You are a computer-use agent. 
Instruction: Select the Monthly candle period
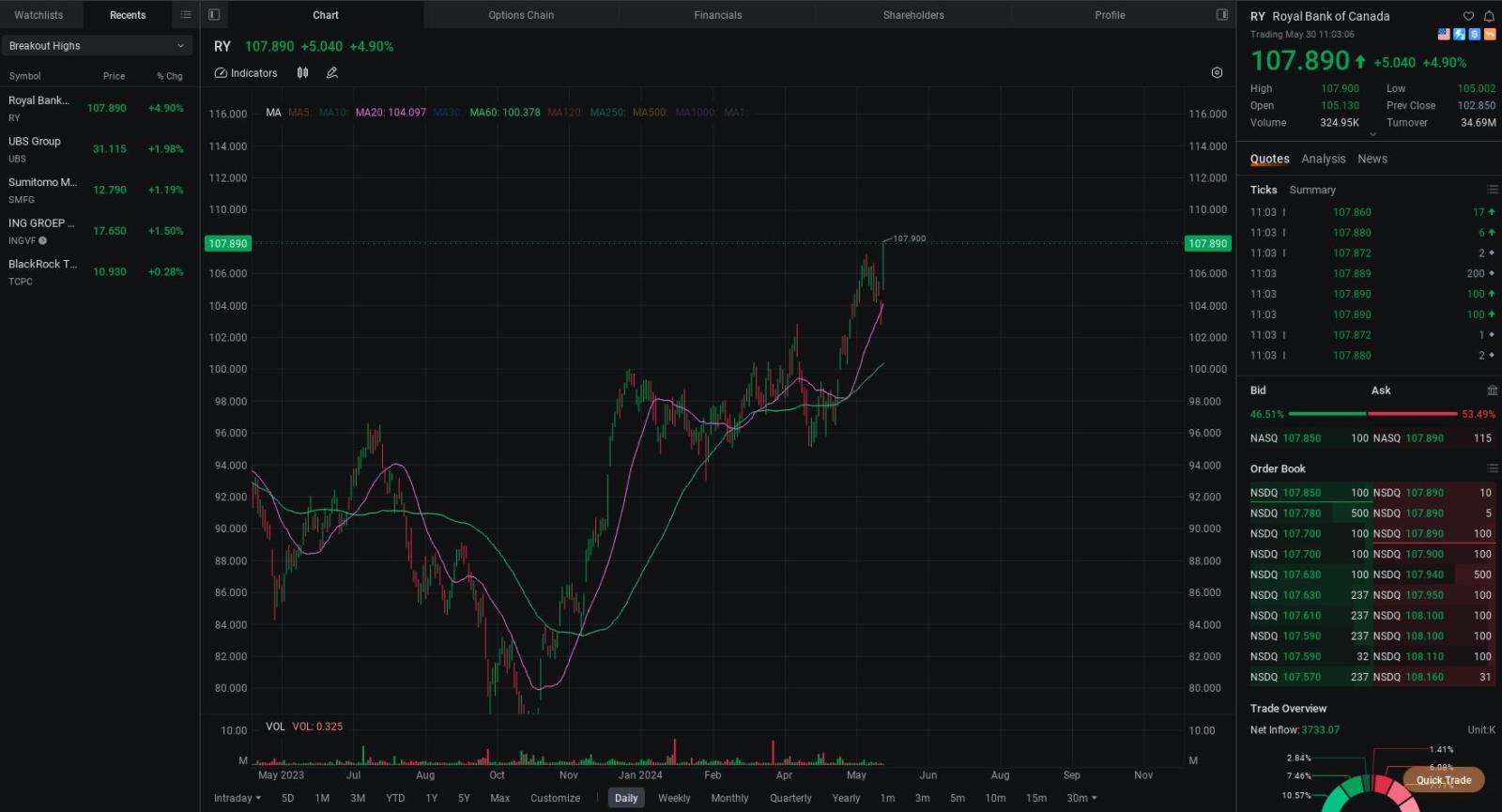(729, 798)
